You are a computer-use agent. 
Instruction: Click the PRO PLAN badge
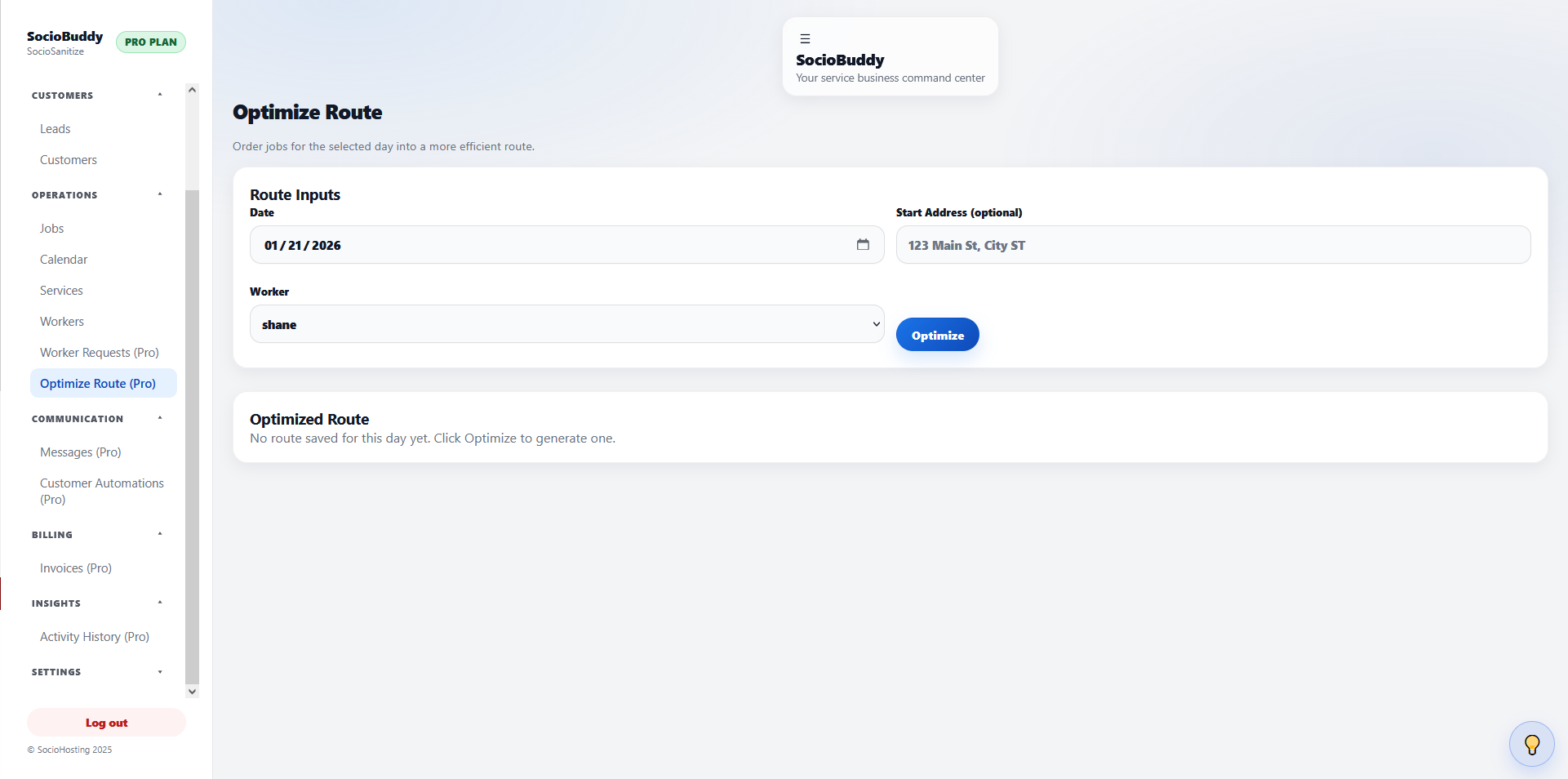(151, 42)
